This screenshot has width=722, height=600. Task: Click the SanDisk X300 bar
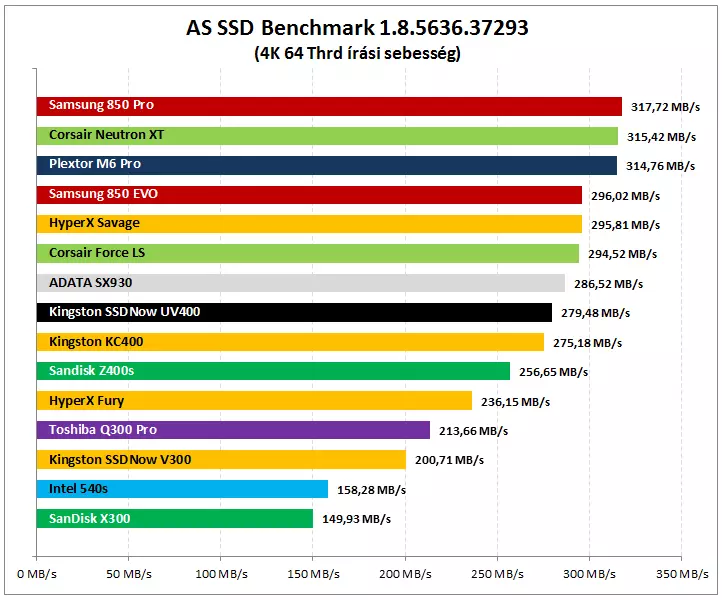(175, 518)
